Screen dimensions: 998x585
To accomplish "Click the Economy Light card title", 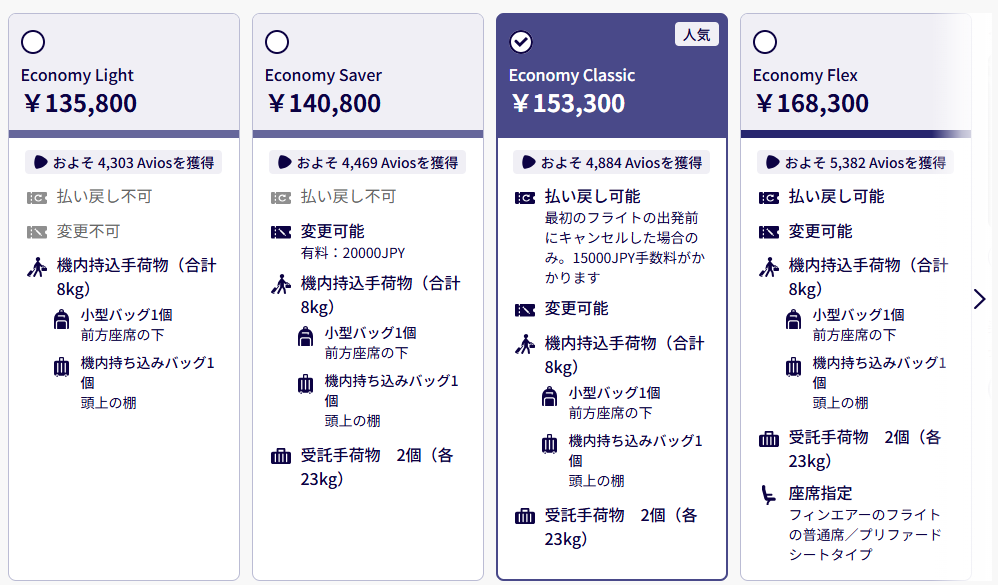I will [78, 75].
